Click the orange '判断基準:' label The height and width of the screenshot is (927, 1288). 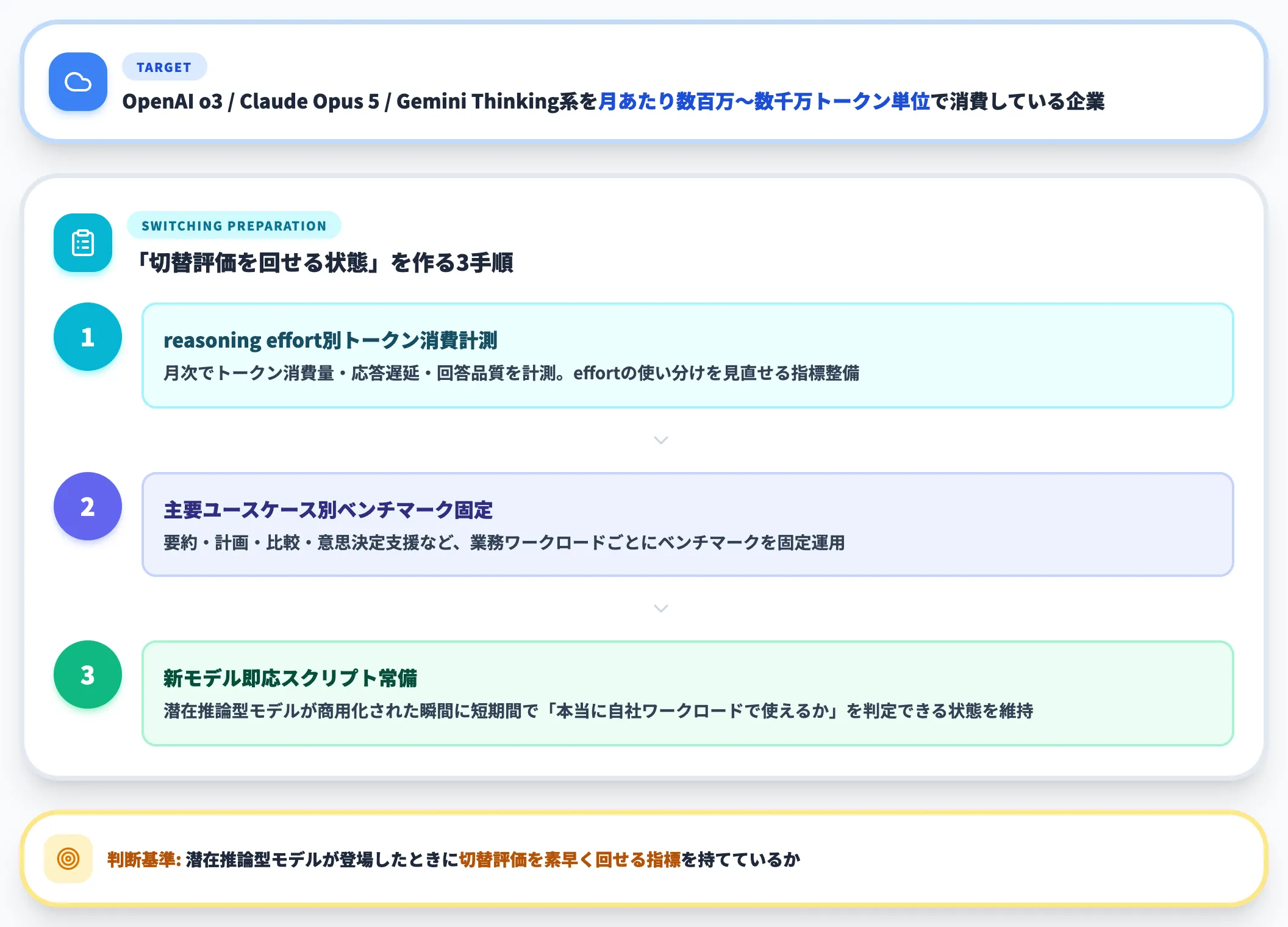tap(144, 859)
